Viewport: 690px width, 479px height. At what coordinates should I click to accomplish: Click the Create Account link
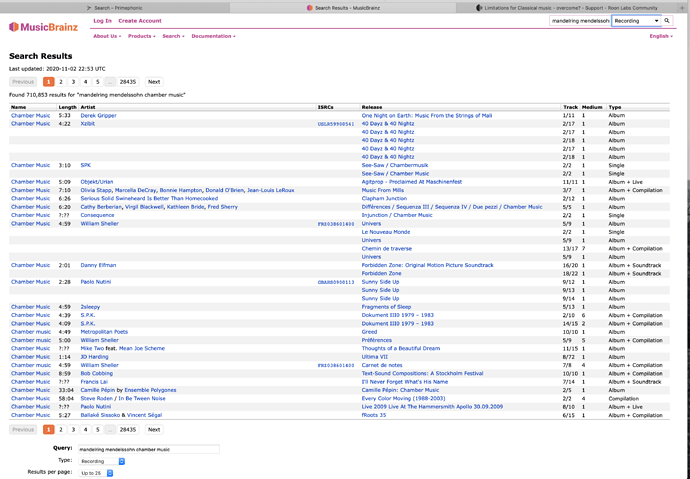pyautogui.click(x=140, y=21)
